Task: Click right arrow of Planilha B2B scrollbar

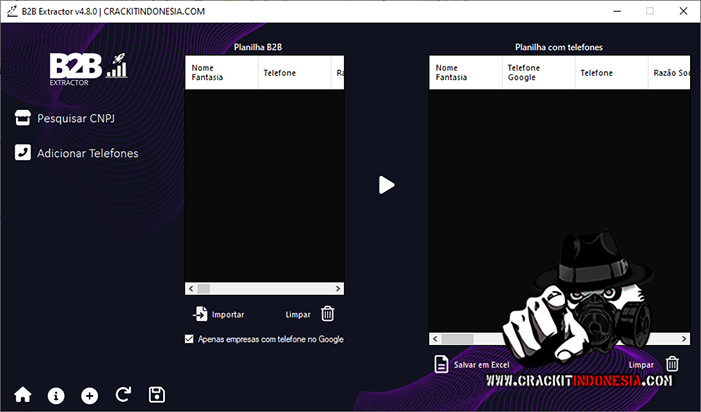Action: (339, 289)
